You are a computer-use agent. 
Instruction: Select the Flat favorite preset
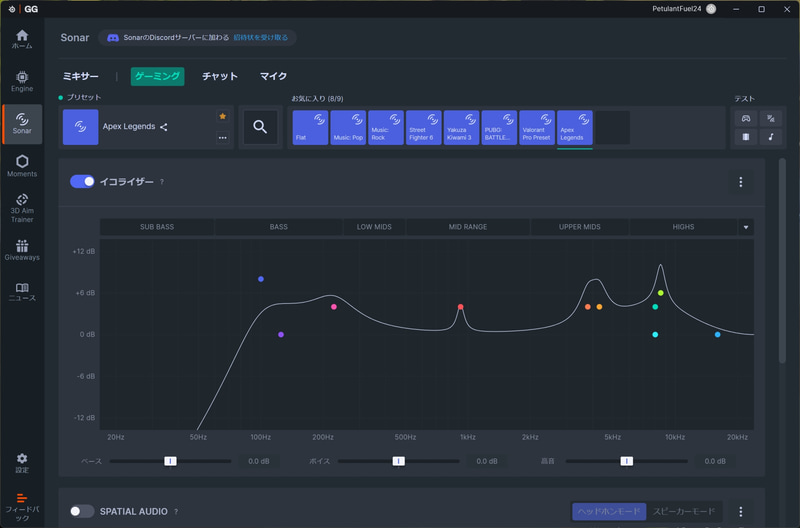310,128
